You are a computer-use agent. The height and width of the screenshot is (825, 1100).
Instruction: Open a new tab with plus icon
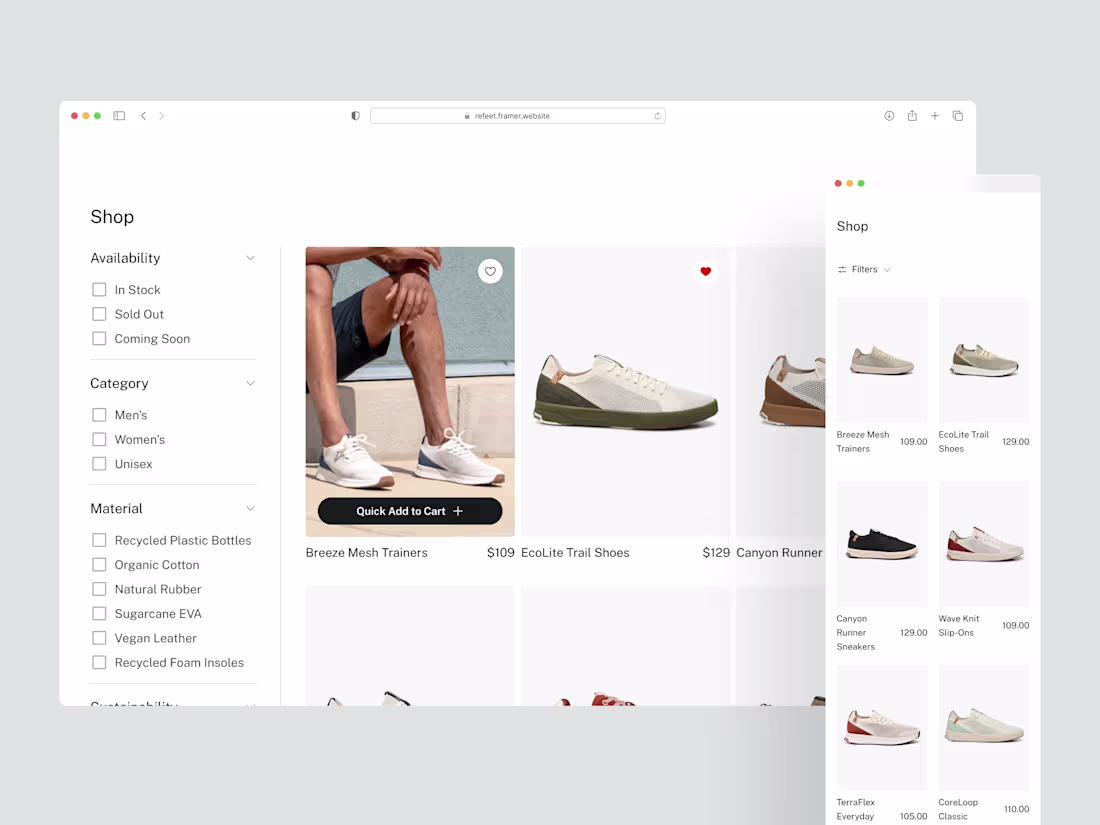click(934, 116)
